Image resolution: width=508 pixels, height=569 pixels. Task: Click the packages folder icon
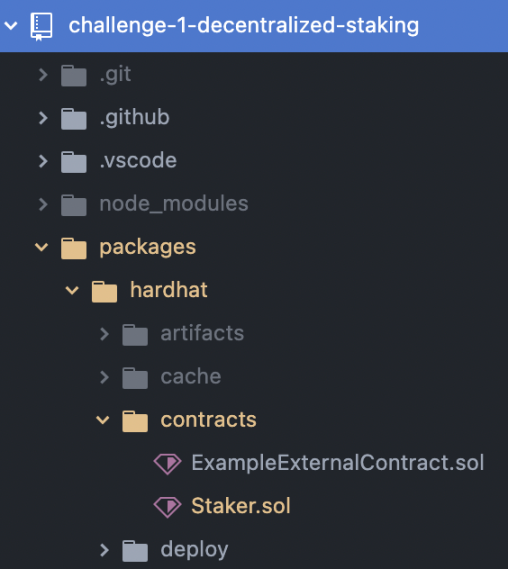[x=74, y=248]
